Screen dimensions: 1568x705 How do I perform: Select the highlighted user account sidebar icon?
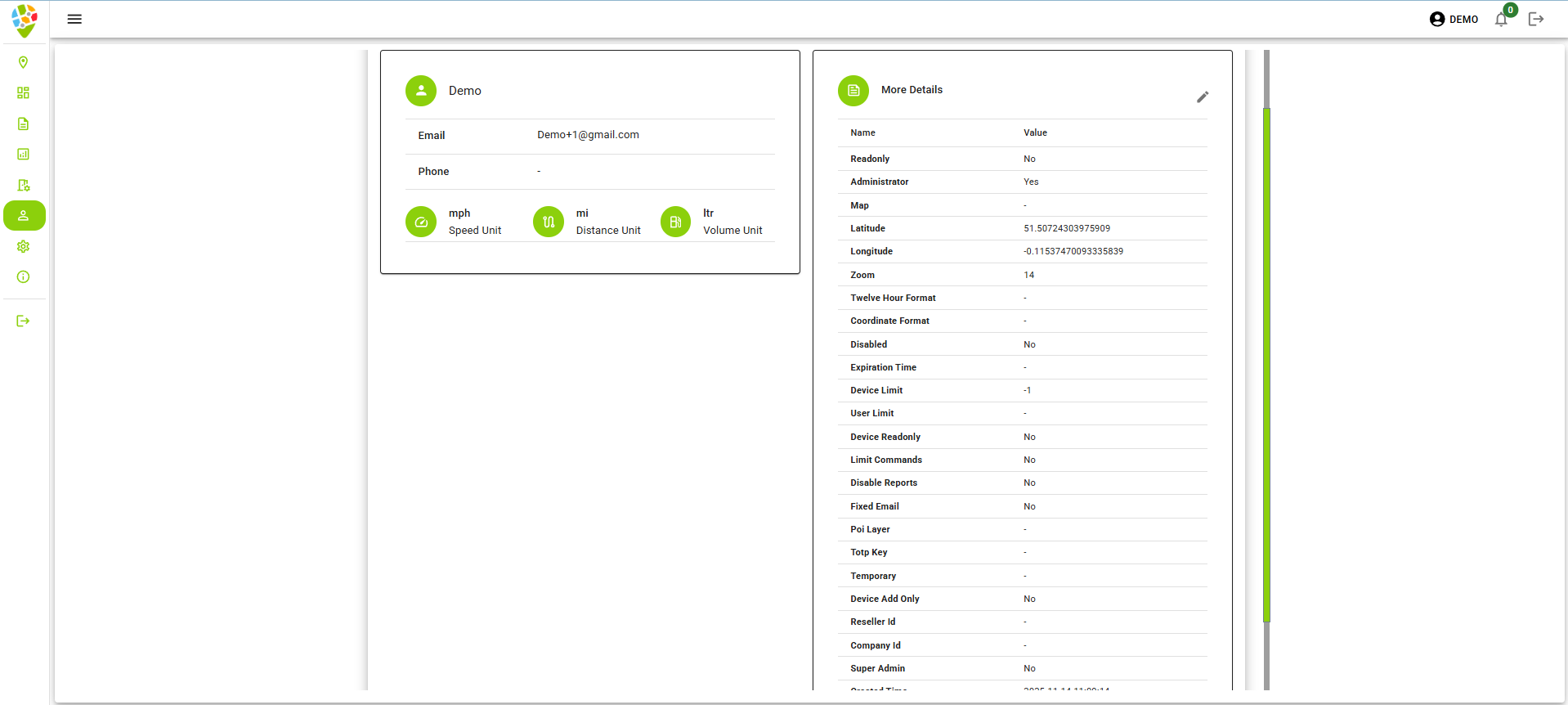tap(24, 216)
